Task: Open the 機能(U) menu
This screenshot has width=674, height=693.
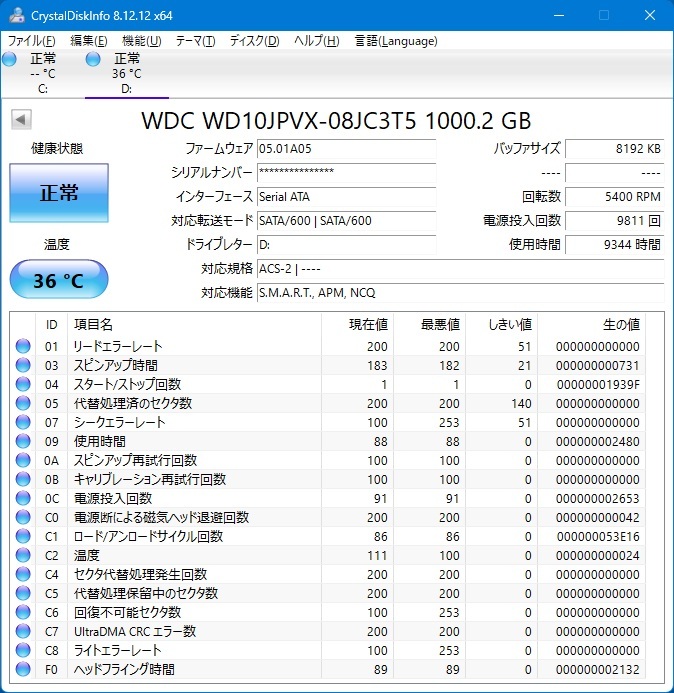Action: [x=141, y=41]
